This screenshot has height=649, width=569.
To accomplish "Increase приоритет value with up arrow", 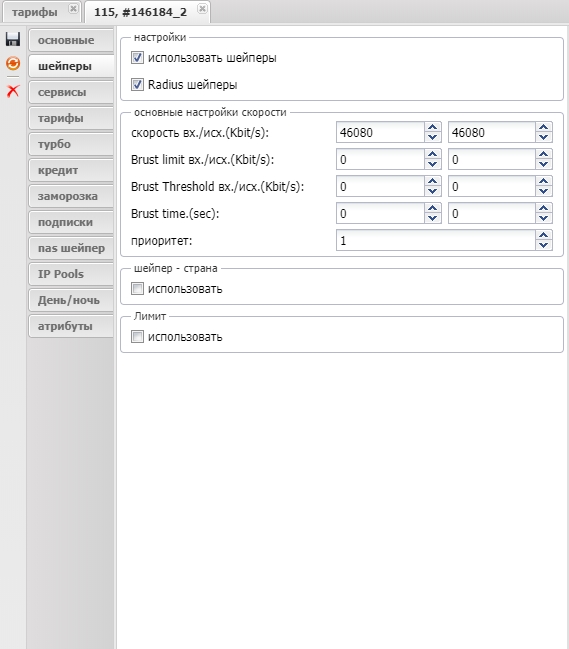I will coord(543,236).
